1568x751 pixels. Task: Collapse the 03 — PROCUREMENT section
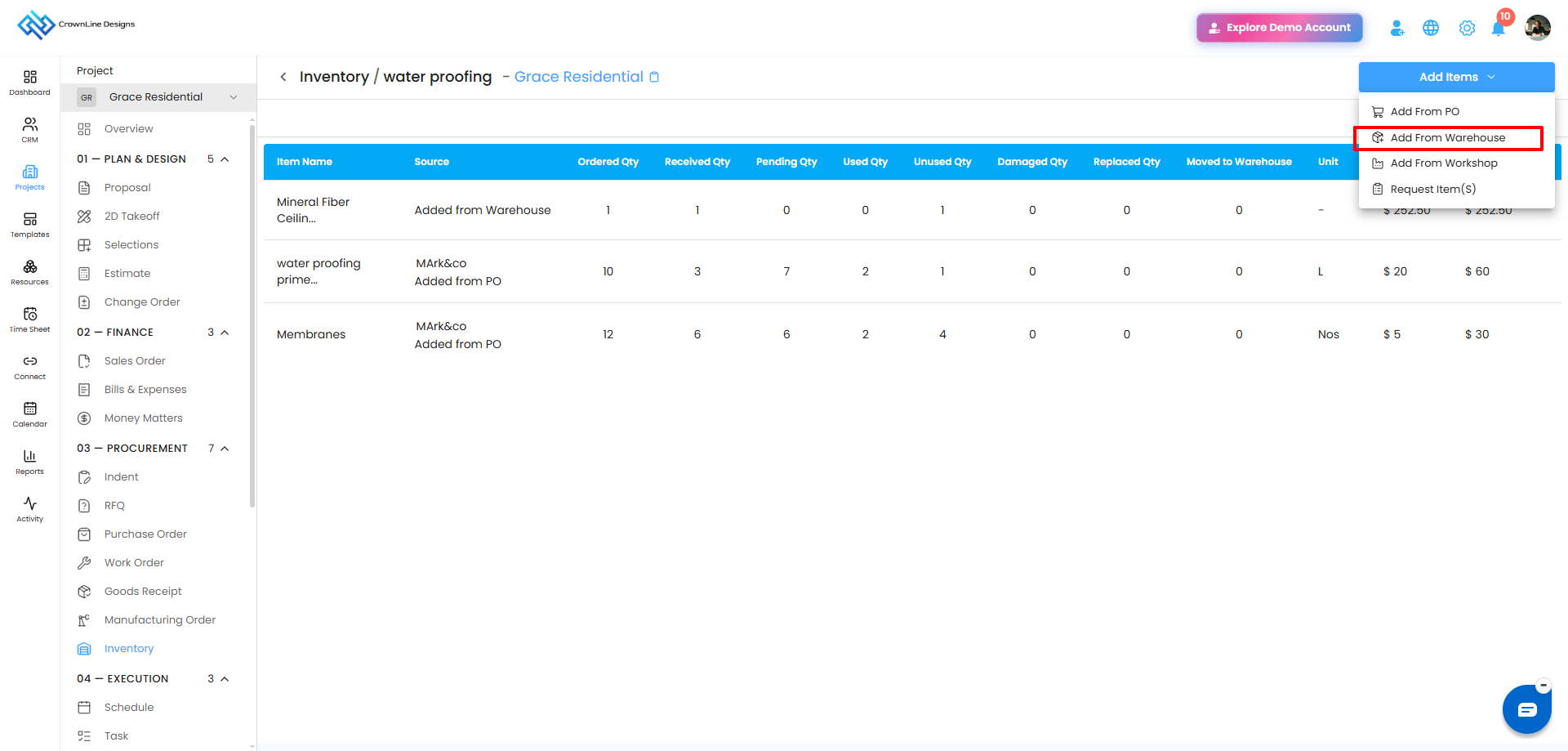[x=225, y=449]
